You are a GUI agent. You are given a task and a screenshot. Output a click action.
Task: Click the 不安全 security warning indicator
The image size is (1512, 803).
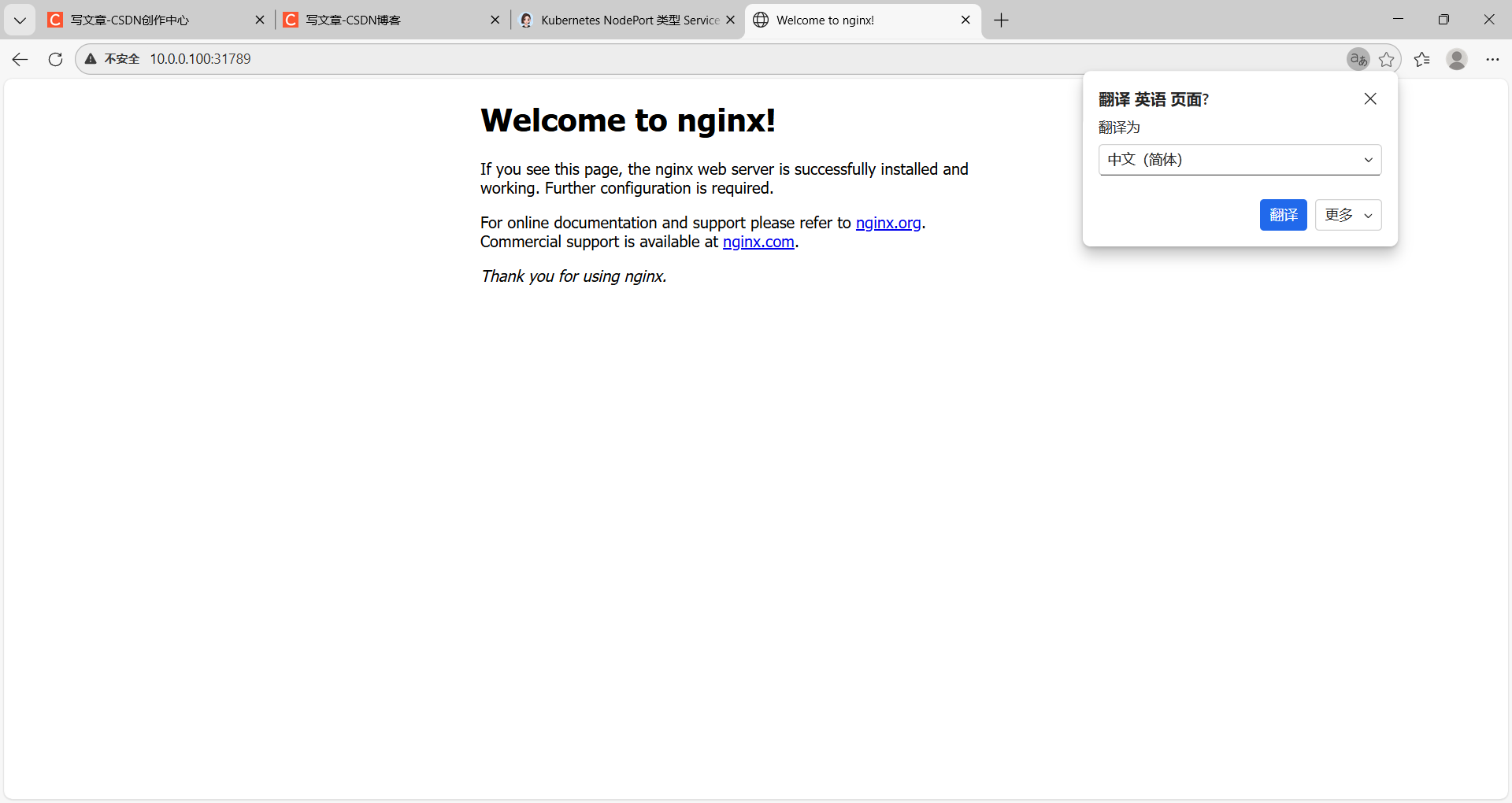click(112, 59)
